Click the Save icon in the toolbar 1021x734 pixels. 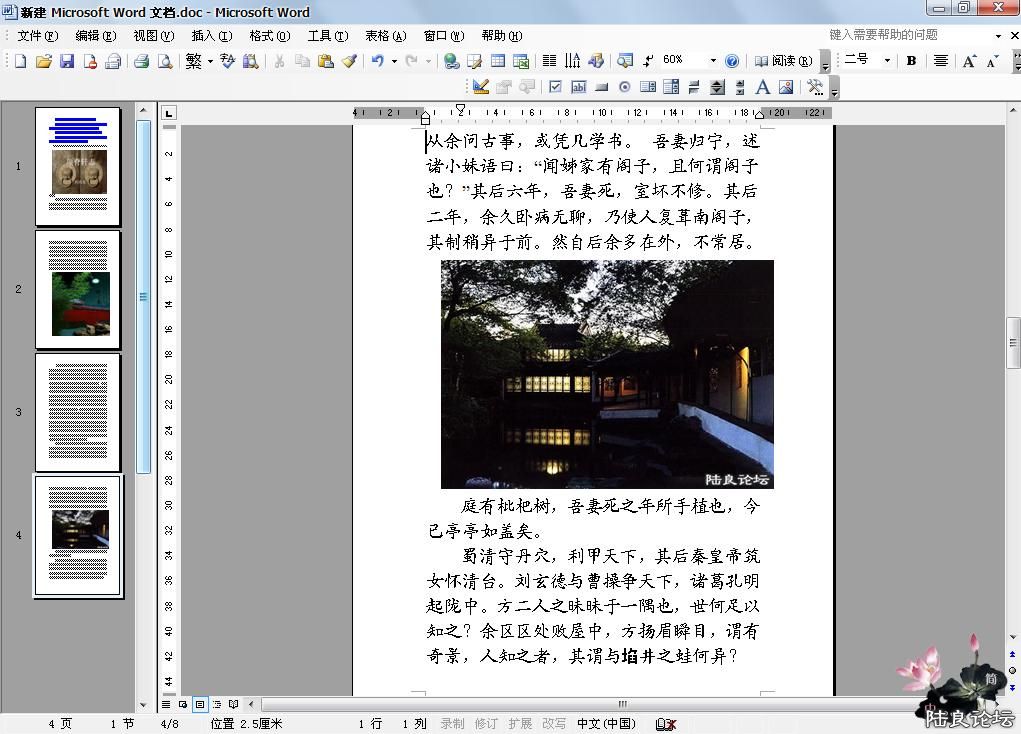(67, 61)
